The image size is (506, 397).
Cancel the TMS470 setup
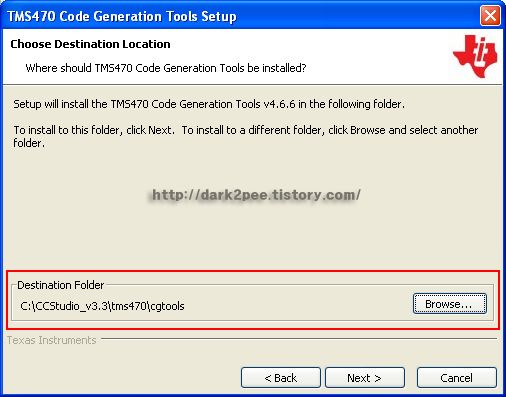[456, 378]
